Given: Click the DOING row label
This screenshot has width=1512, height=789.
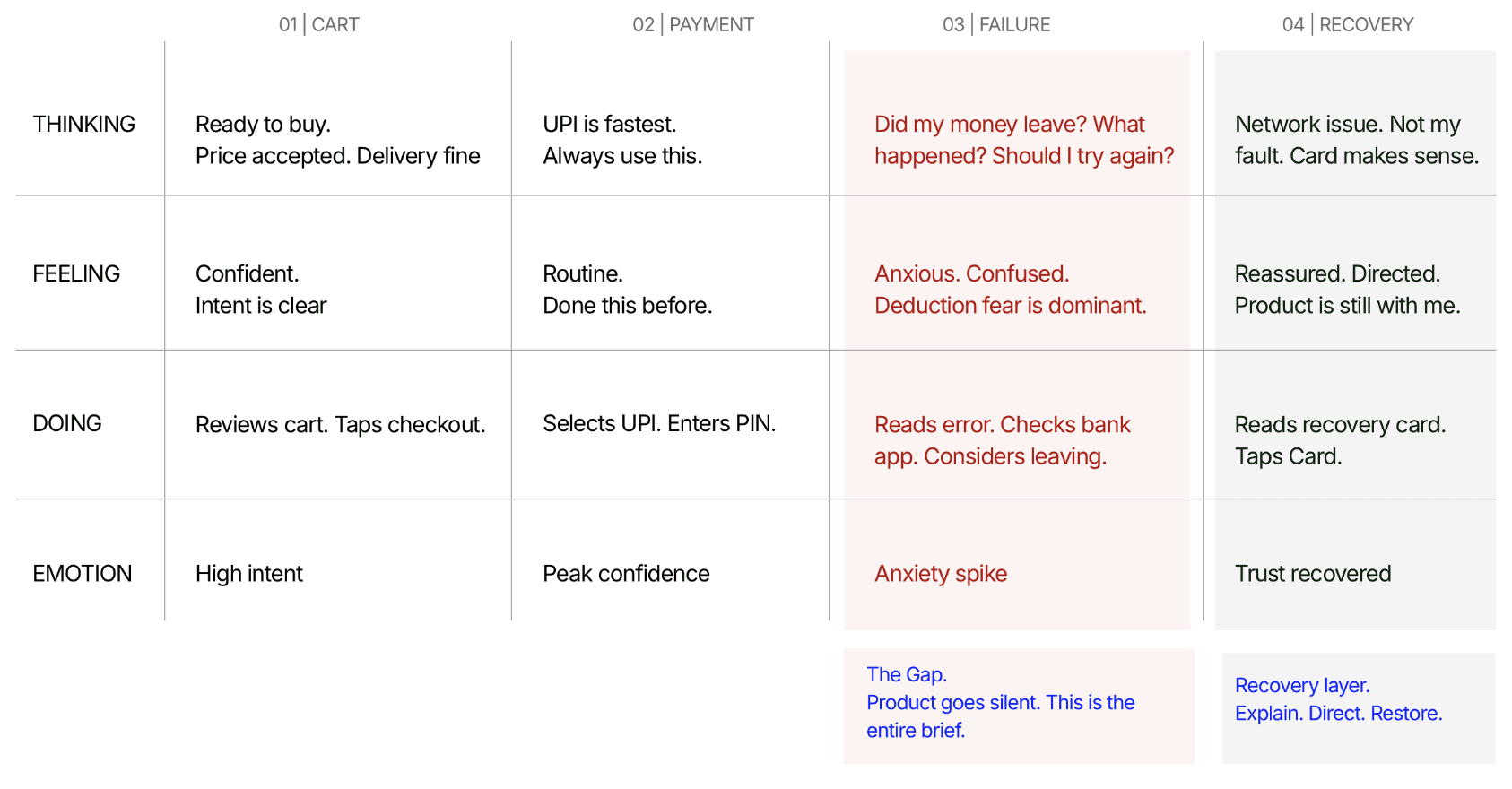Looking at the screenshot, I should (67, 423).
